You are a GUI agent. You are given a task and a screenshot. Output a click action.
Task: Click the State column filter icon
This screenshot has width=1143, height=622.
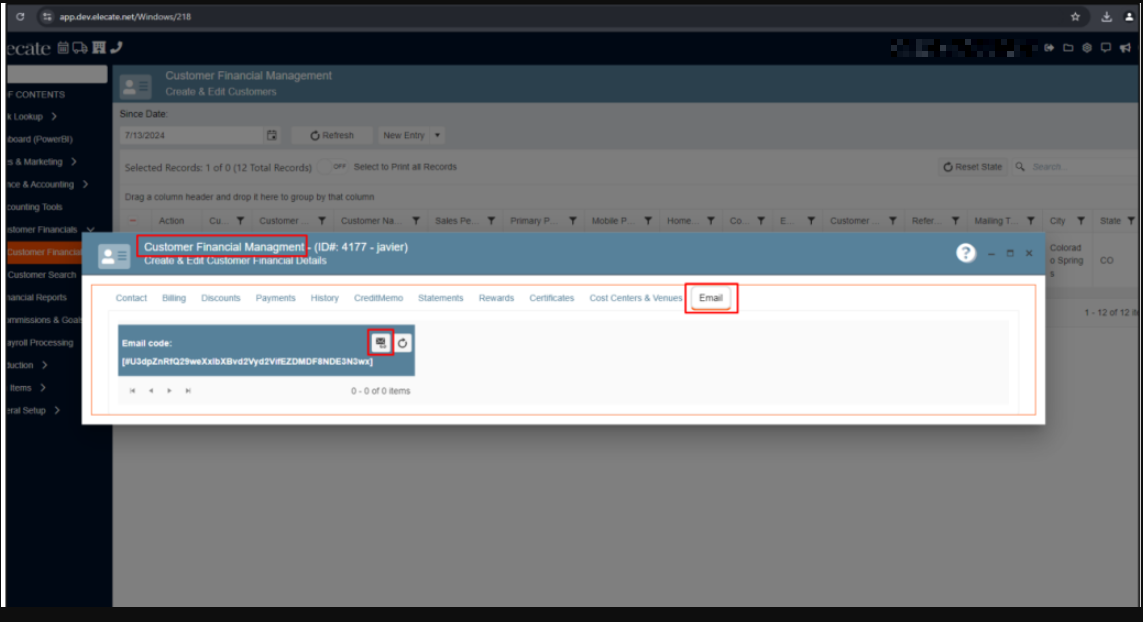click(x=1130, y=221)
